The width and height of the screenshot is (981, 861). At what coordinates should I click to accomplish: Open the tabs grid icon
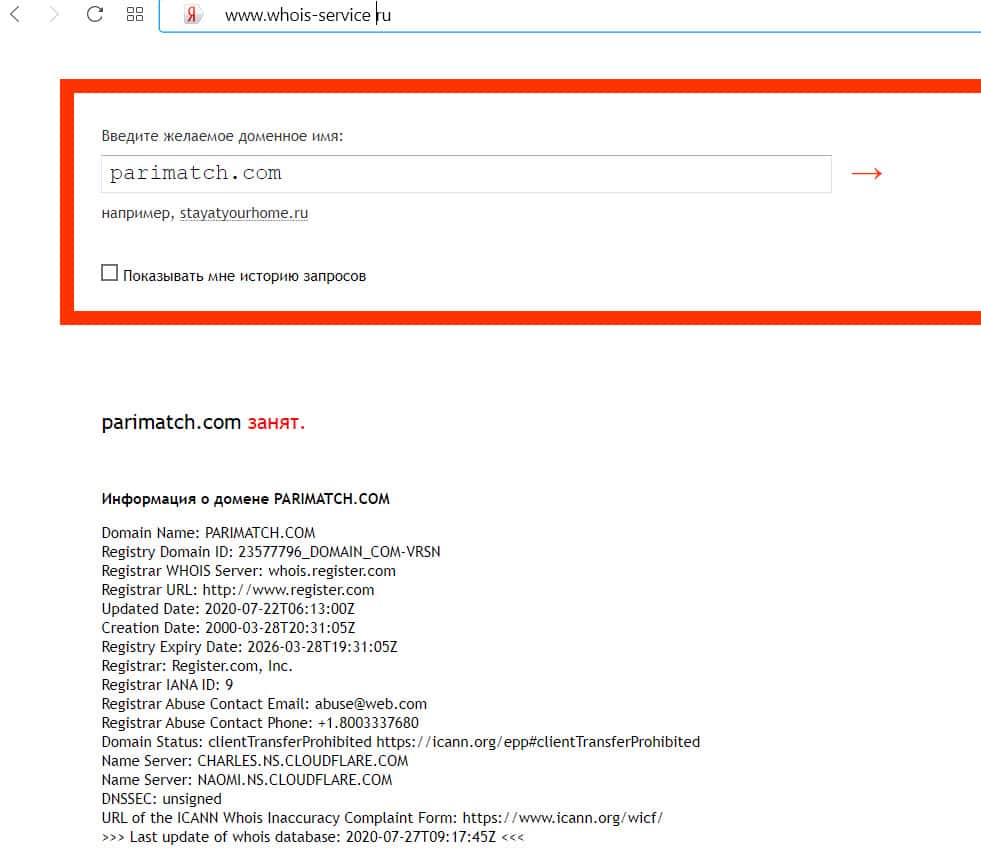(135, 14)
